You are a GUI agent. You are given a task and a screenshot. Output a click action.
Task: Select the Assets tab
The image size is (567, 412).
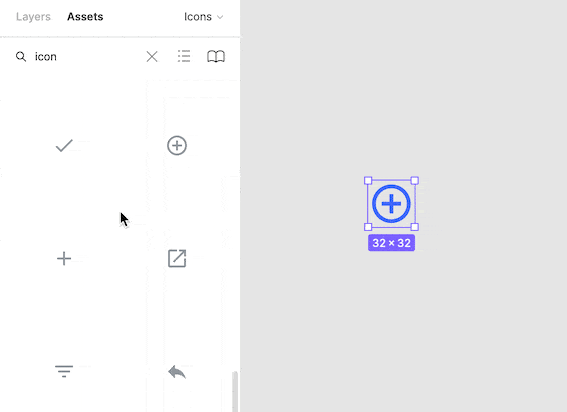point(85,17)
